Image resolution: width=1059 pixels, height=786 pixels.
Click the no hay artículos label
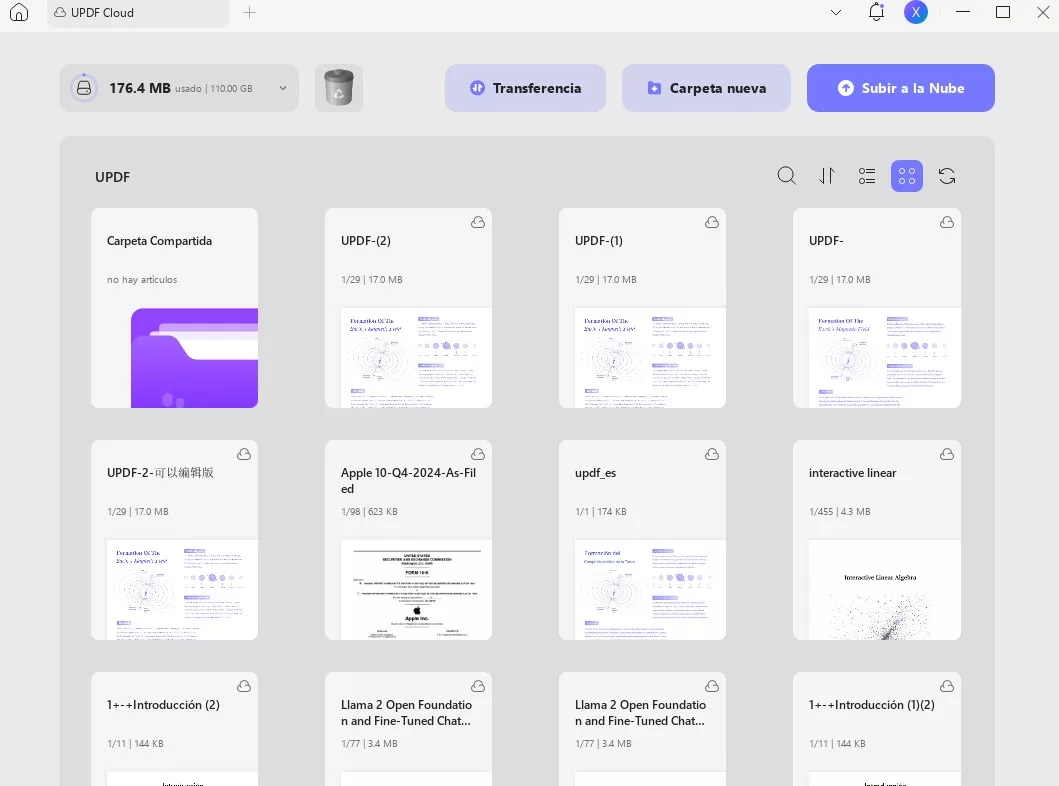click(142, 280)
